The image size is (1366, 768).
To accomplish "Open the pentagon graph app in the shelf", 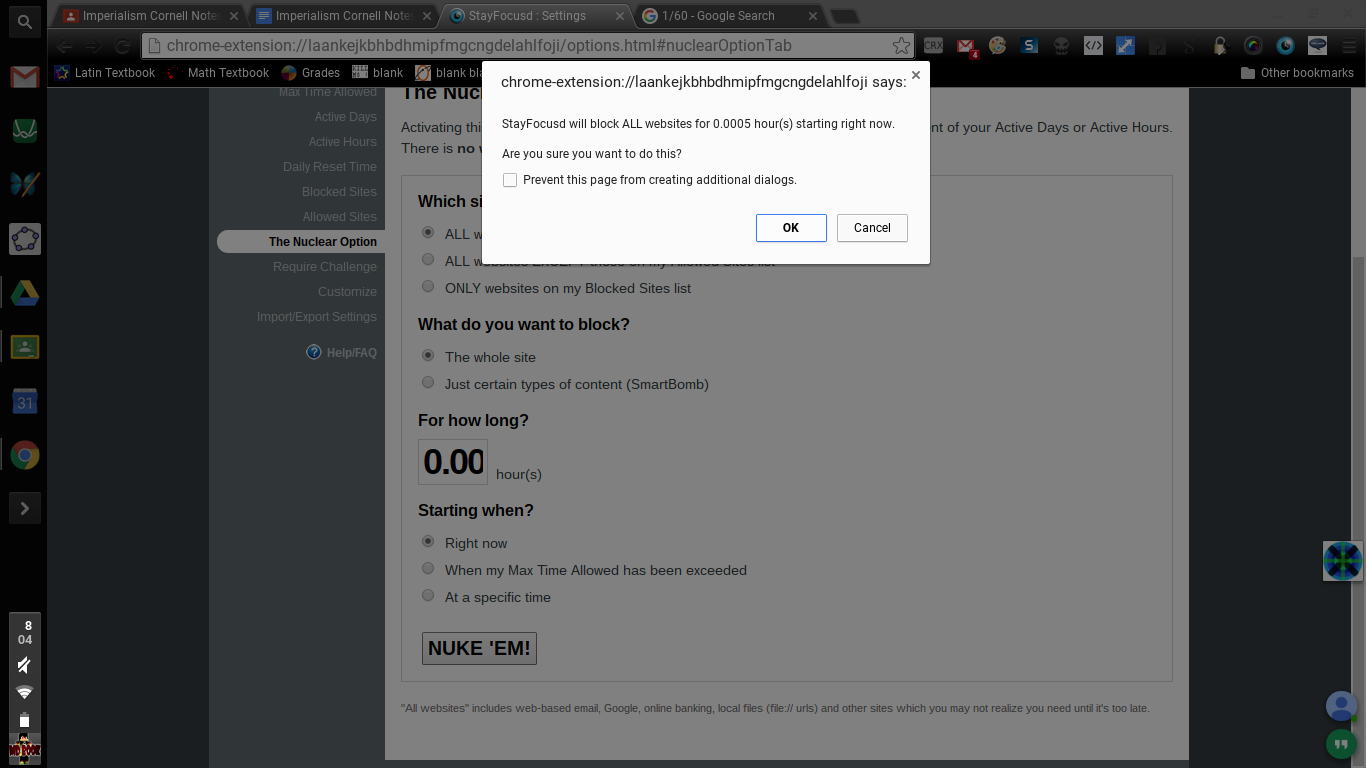I will pyautogui.click(x=24, y=238).
